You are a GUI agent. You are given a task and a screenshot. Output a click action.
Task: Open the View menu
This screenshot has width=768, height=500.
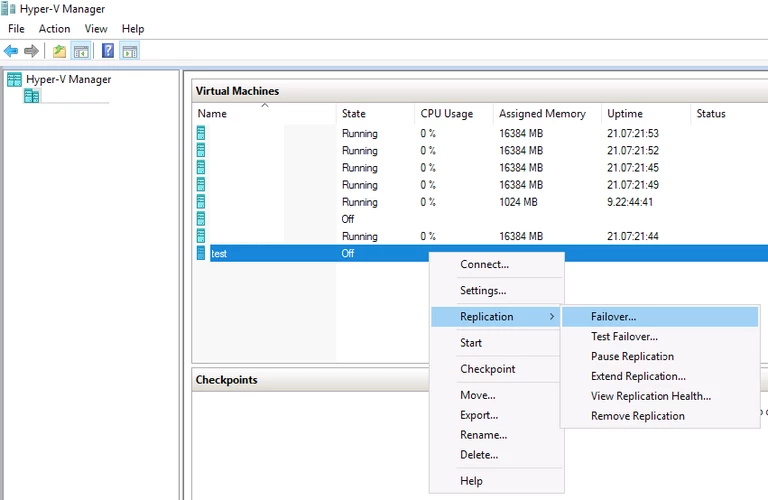point(96,29)
